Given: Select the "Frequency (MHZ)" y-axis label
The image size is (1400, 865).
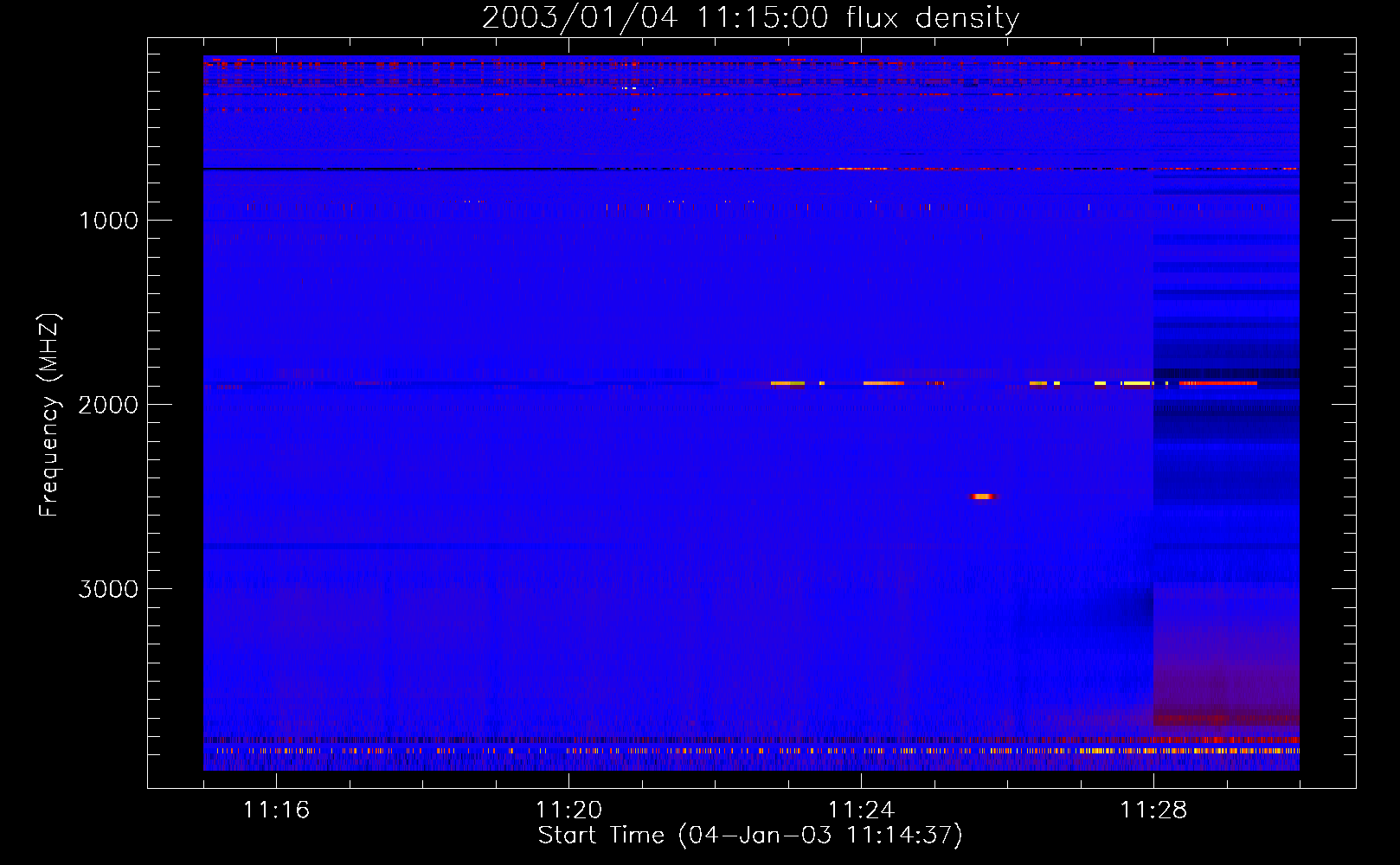Looking at the screenshot, I should pos(49,415).
